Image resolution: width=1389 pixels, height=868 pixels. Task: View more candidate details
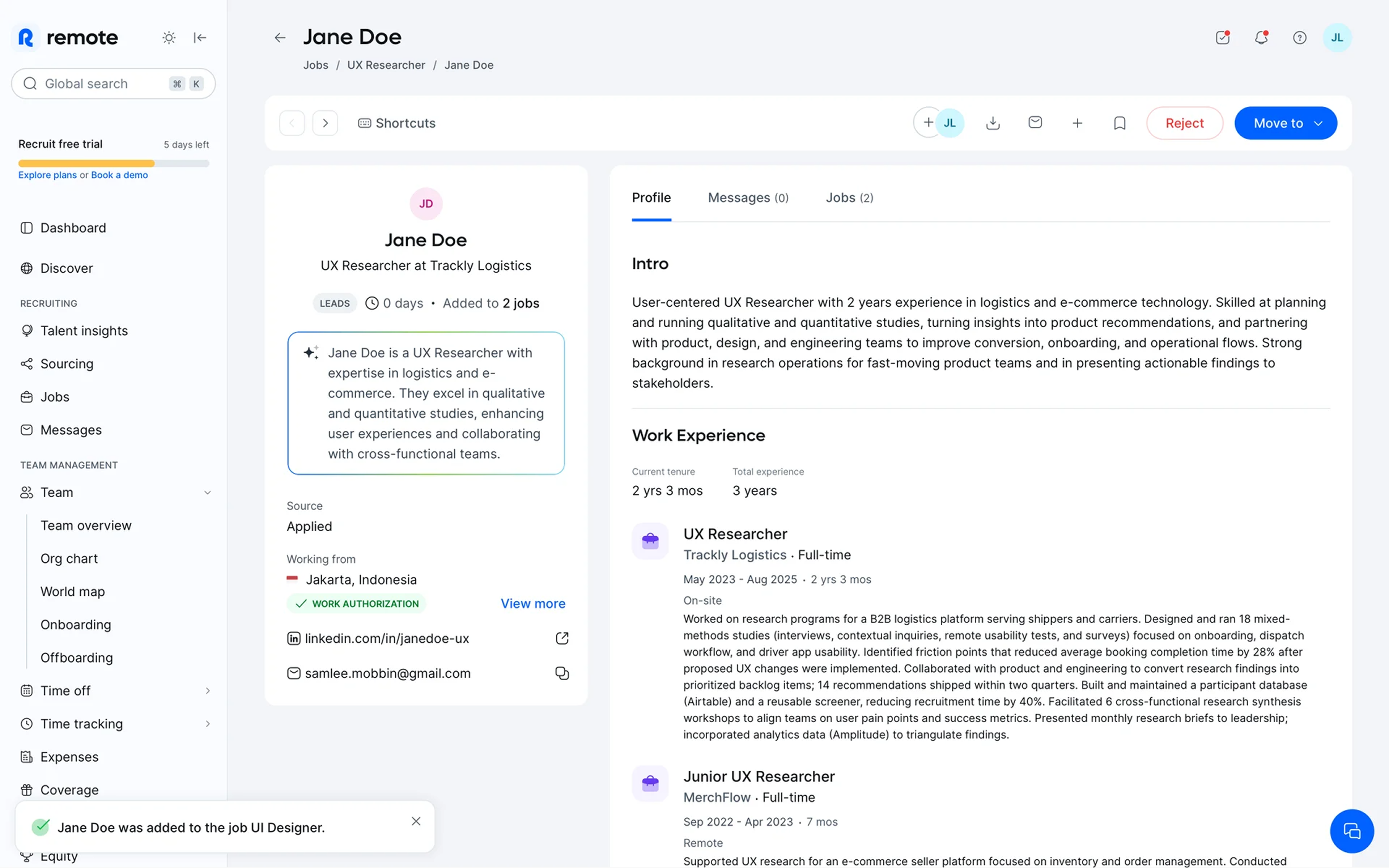click(533, 603)
